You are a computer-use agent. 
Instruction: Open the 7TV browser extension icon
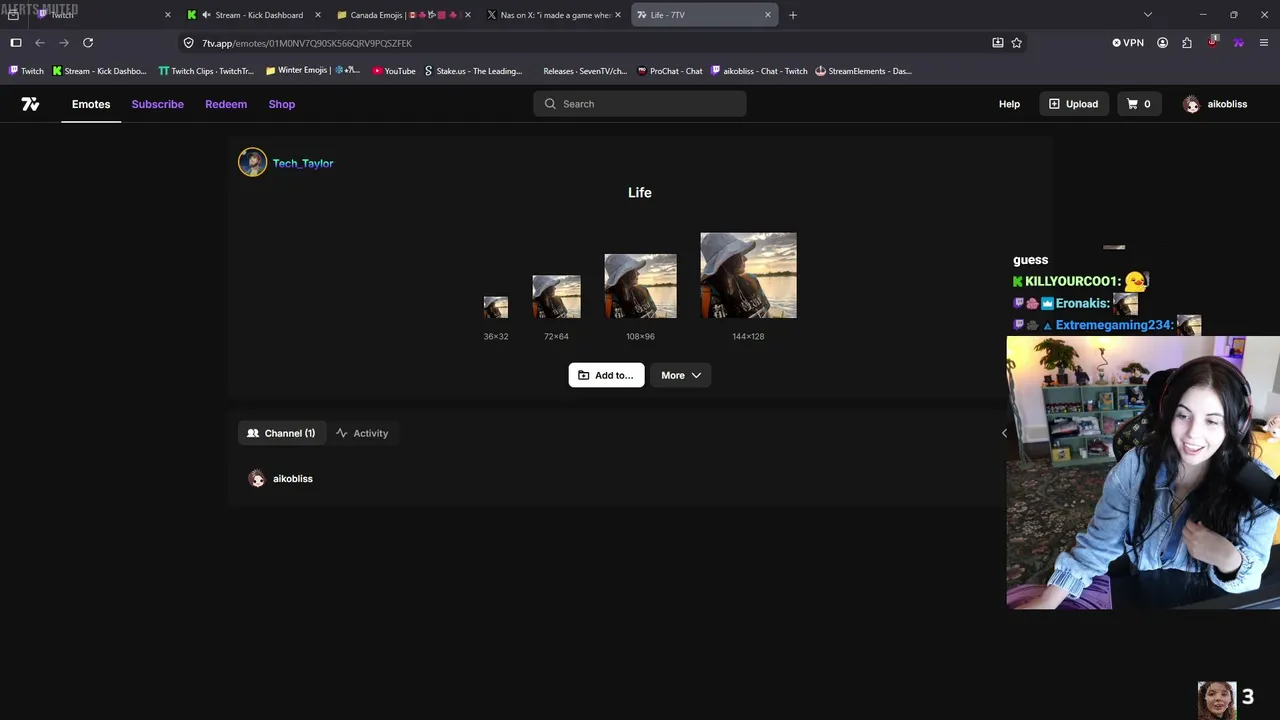(x=1238, y=43)
